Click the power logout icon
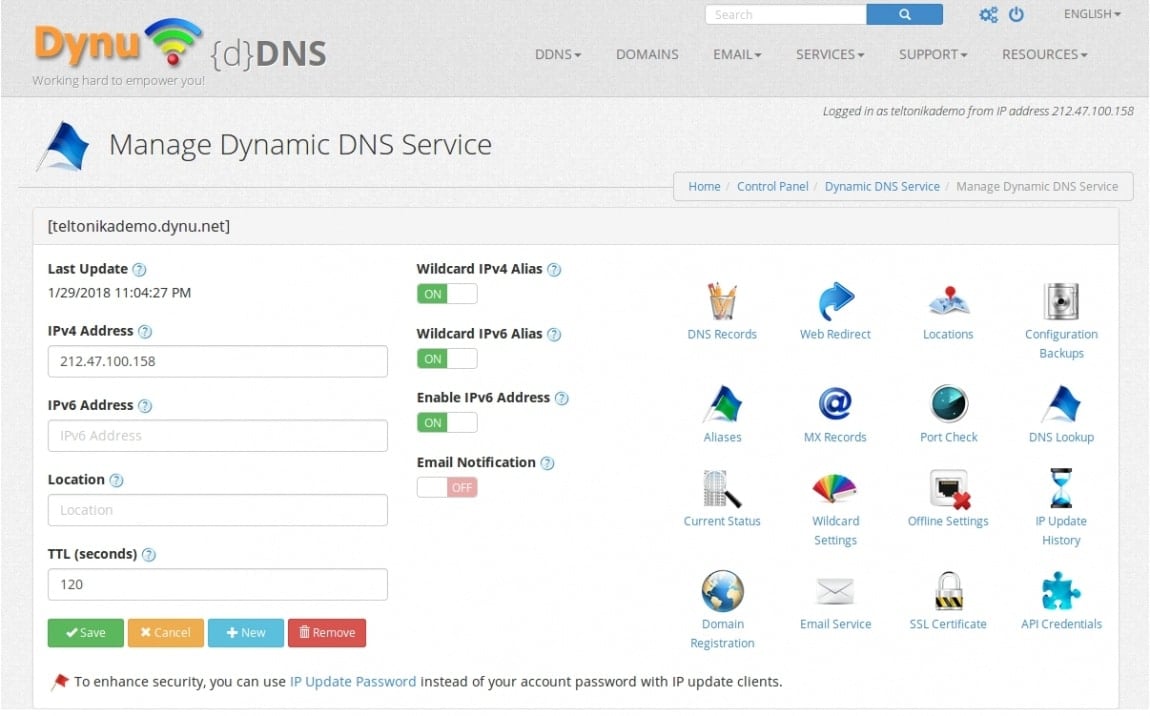The height and width of the screenshot is (716, 1150). coord(1016,14)
